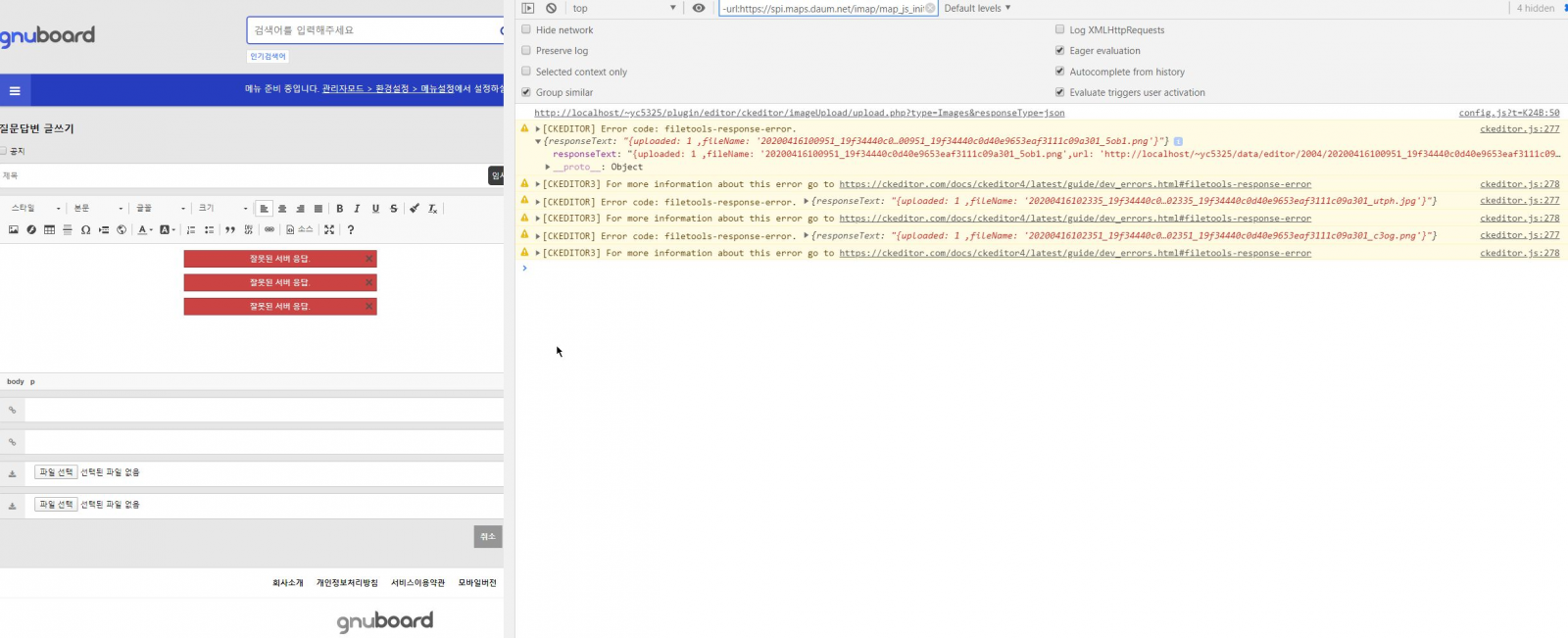
Task: Open the 스타일 styles dropdown
Action: click(35, 209)
